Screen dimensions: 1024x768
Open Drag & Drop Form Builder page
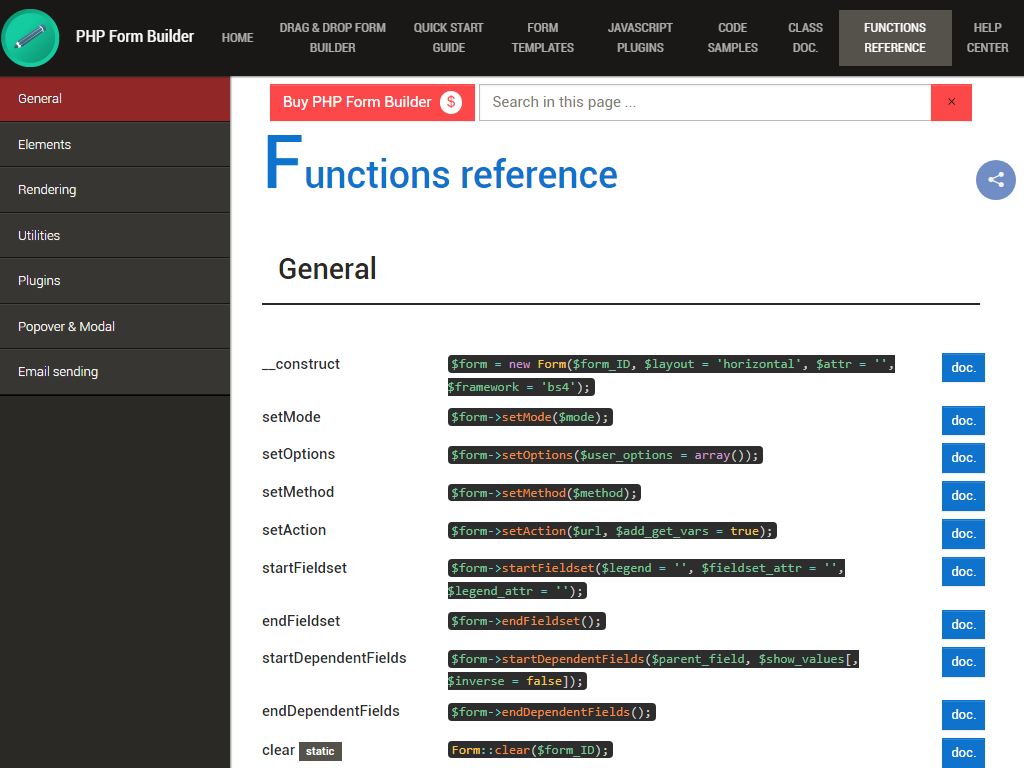(332, 38)
